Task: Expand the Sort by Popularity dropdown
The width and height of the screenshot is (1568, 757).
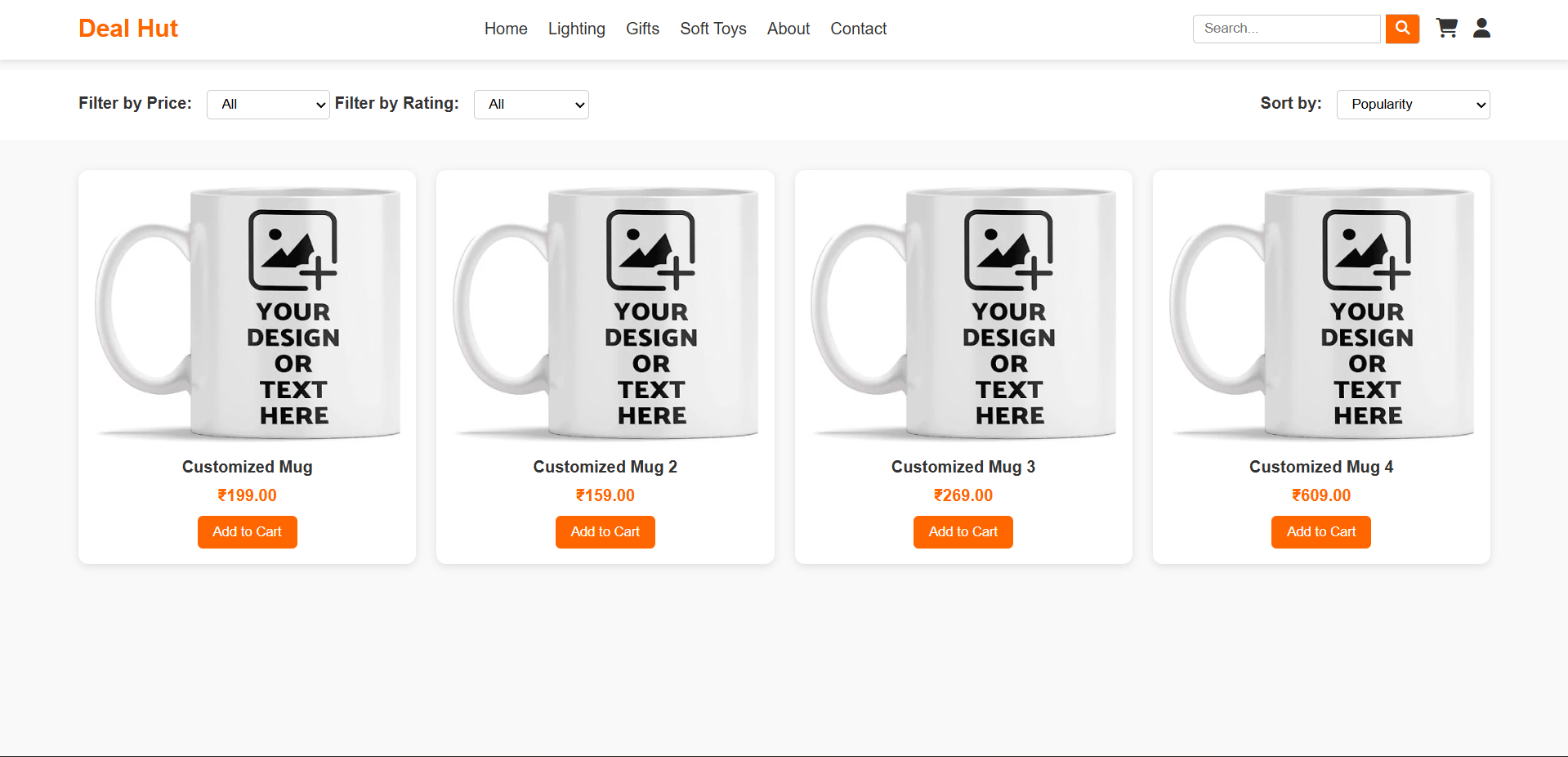Action: click(1413, 105)
